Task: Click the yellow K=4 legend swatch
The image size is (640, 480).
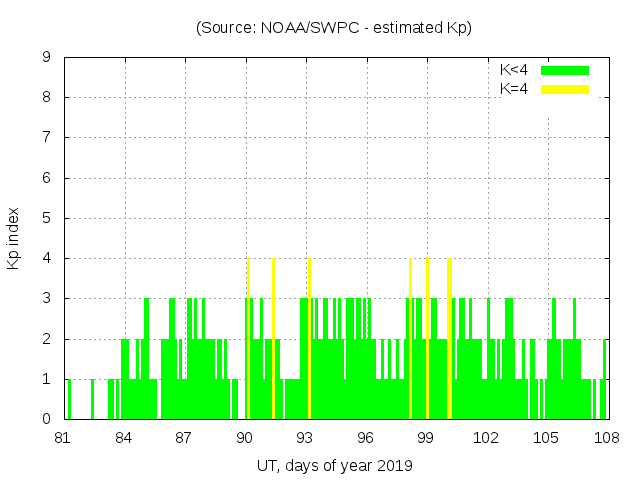Action: point(565,89)
